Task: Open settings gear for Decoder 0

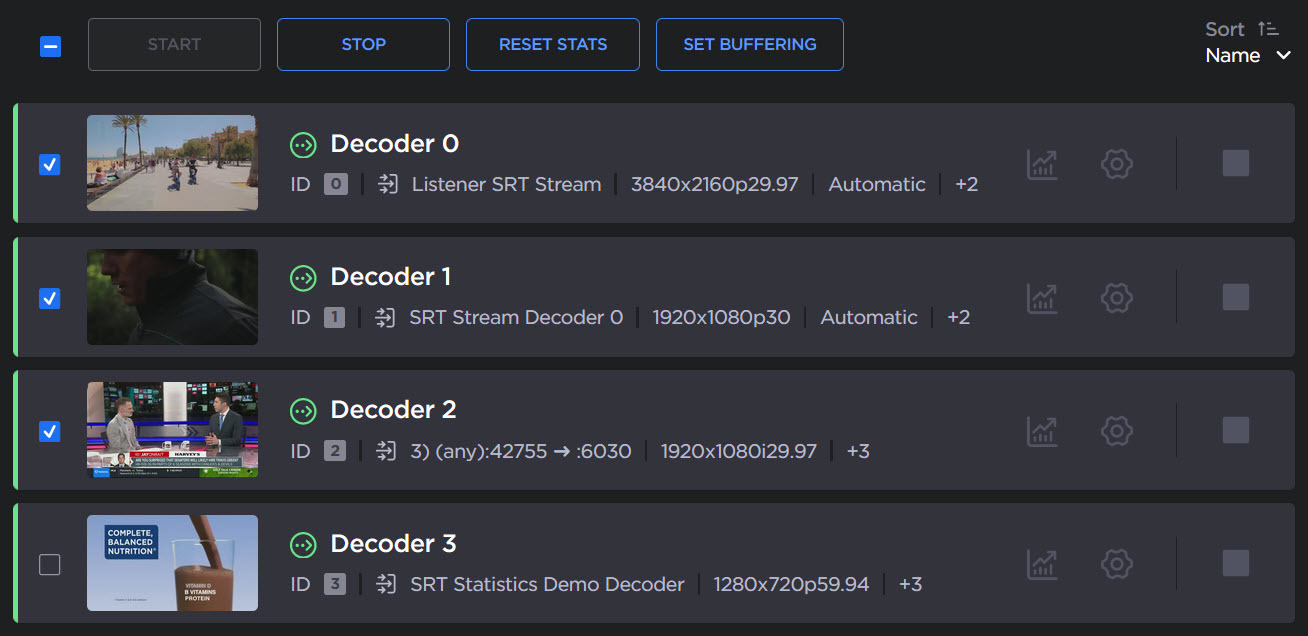Action: click(1116, 164)
